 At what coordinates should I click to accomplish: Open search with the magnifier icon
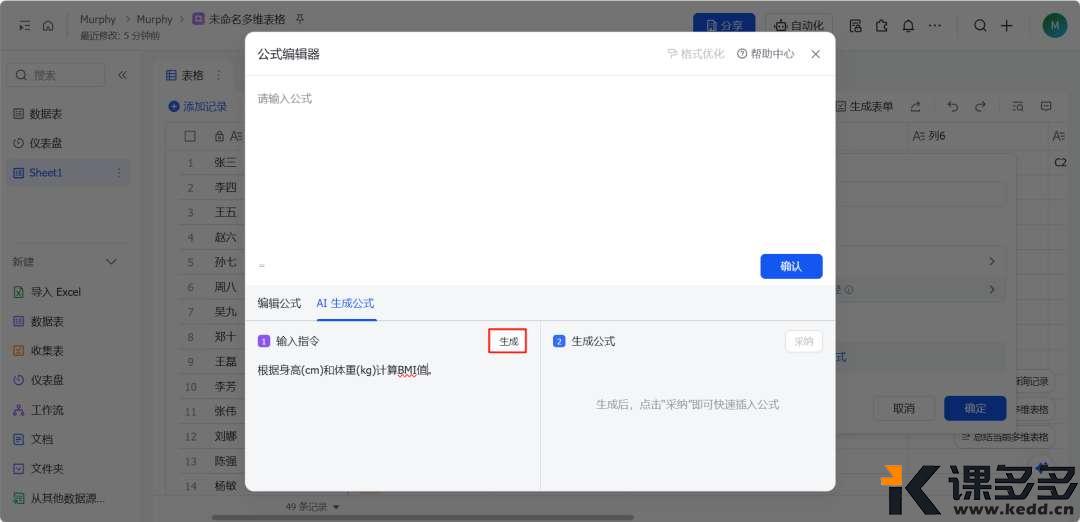coord(980,26)
